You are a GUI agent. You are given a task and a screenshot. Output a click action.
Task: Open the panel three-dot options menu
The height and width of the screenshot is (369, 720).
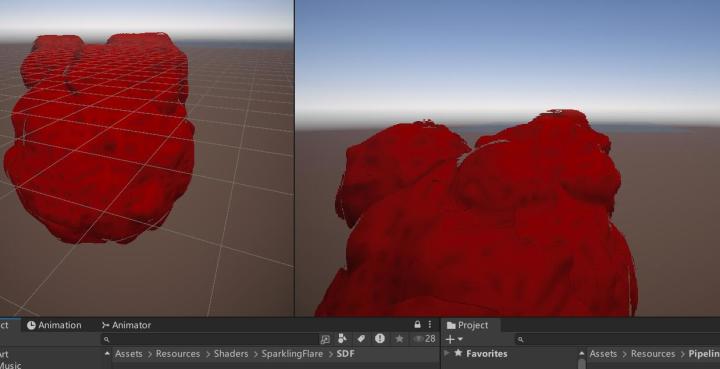(x=430, y=324)
